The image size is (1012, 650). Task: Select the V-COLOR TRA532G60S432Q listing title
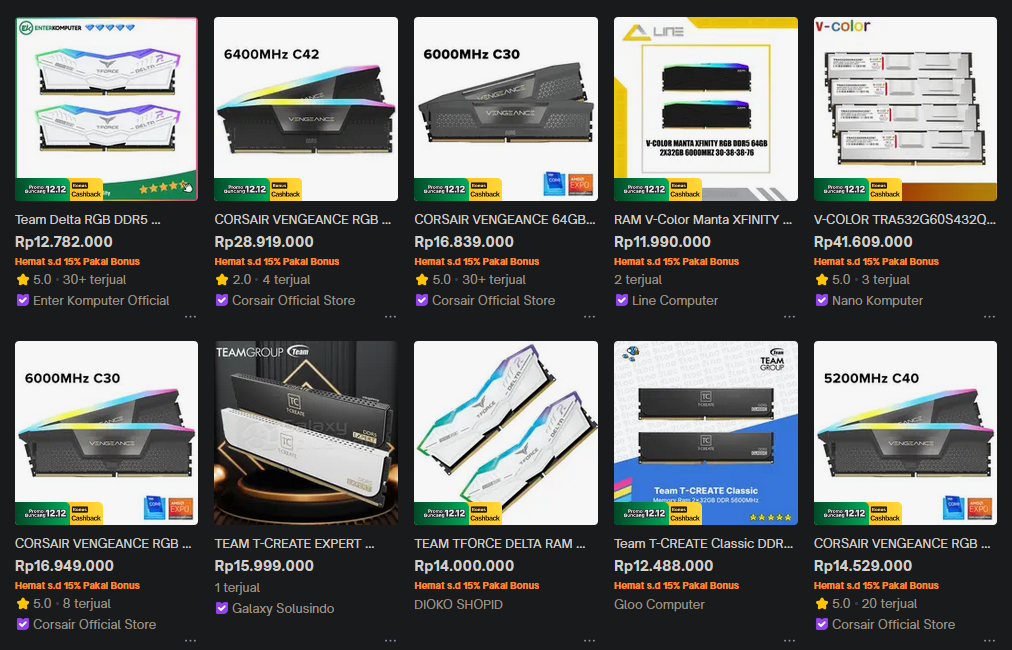[x=905, y=219]
